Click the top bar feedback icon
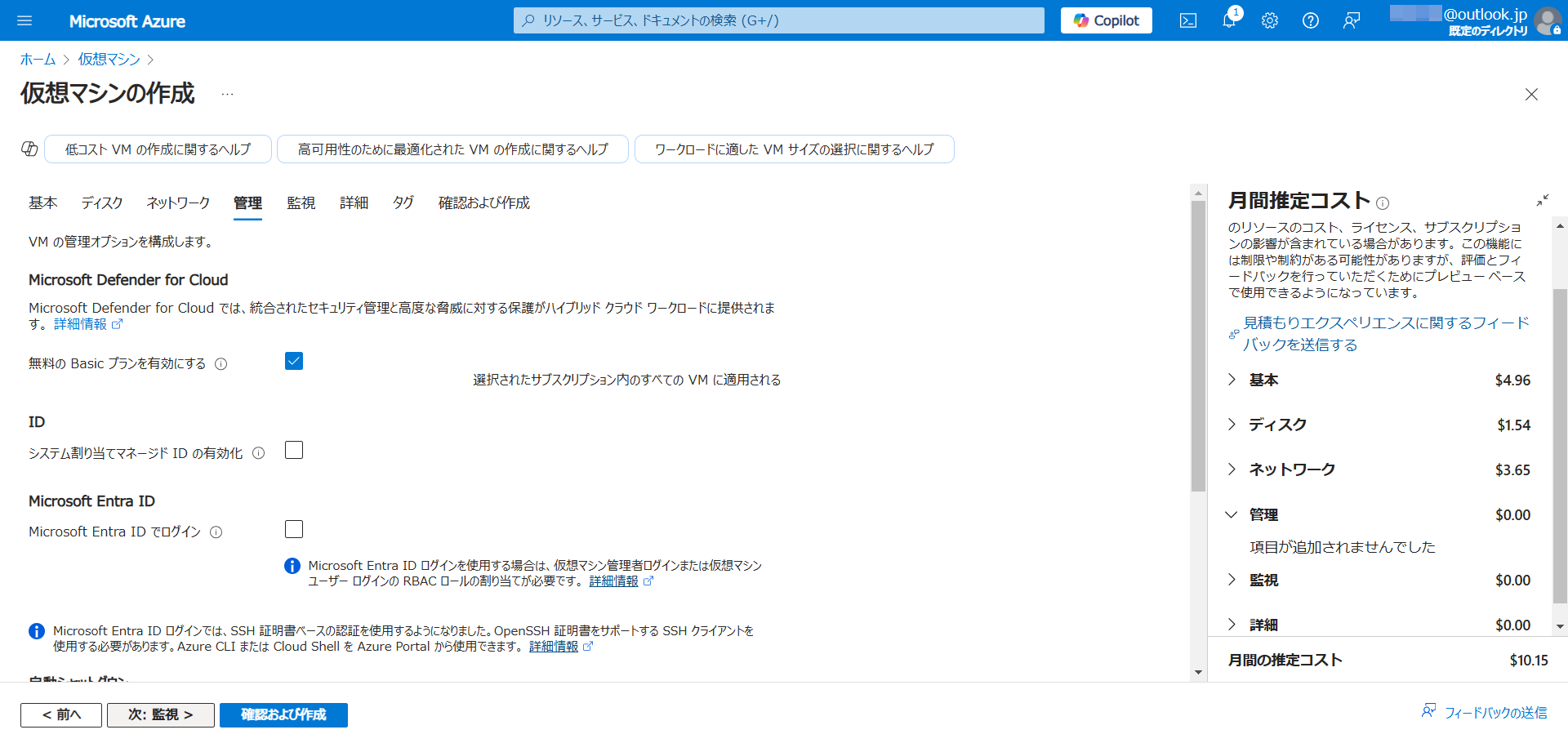The width and height of the screenshot is (1568, 752). pos(1352,20)
